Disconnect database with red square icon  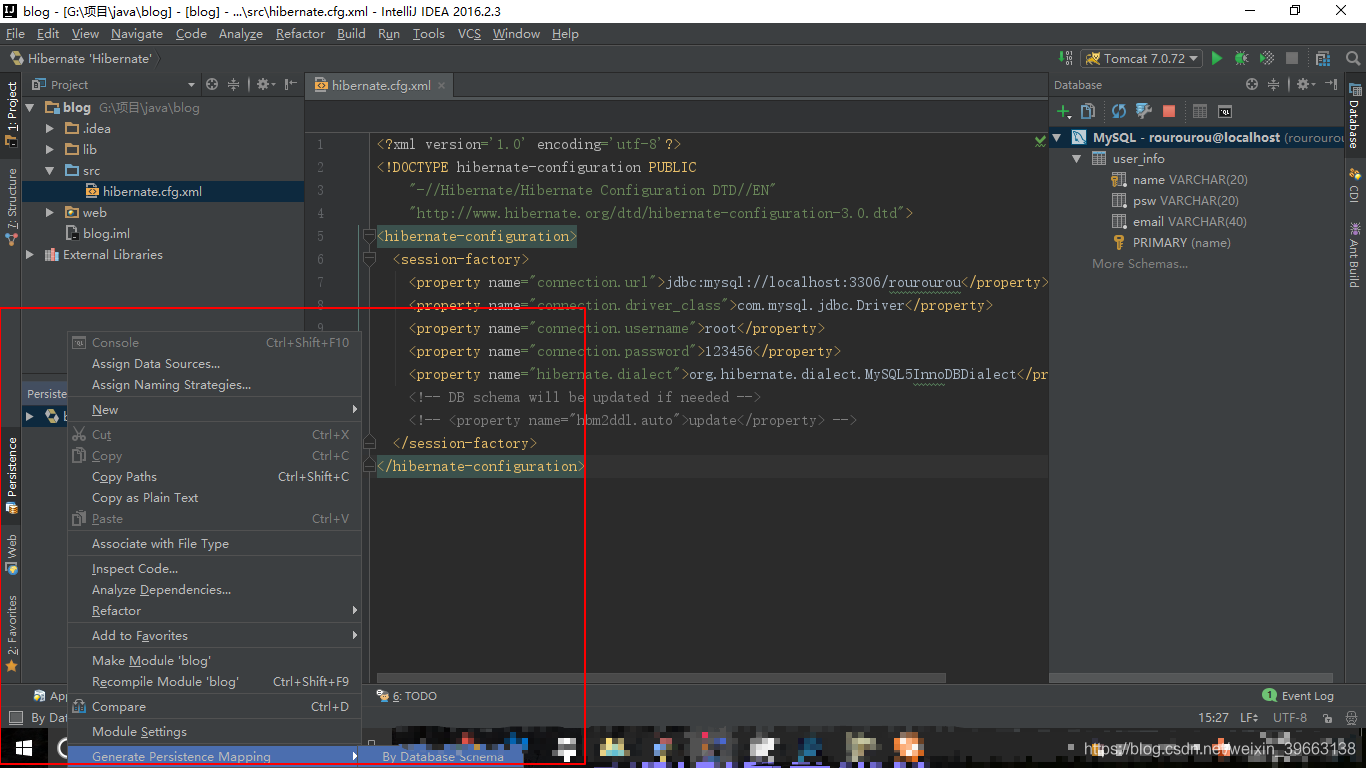1169,112
